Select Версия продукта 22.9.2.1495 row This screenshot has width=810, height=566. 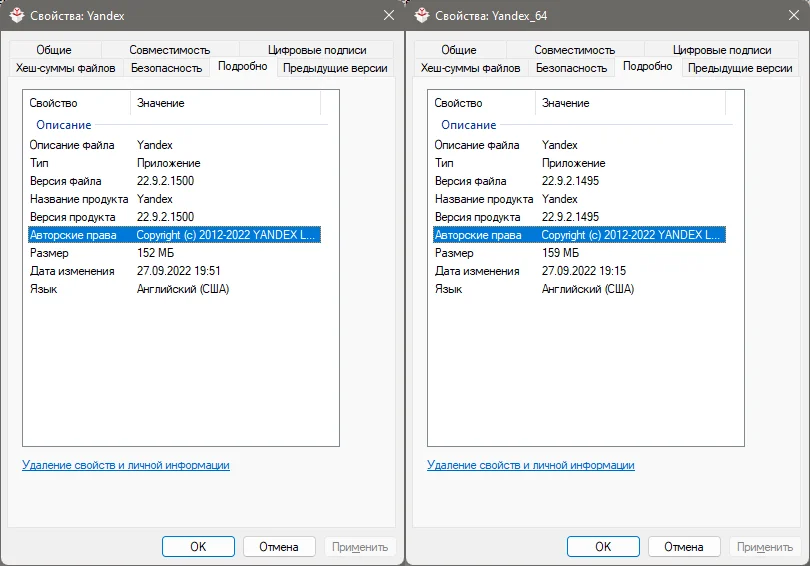coord(580,217)
